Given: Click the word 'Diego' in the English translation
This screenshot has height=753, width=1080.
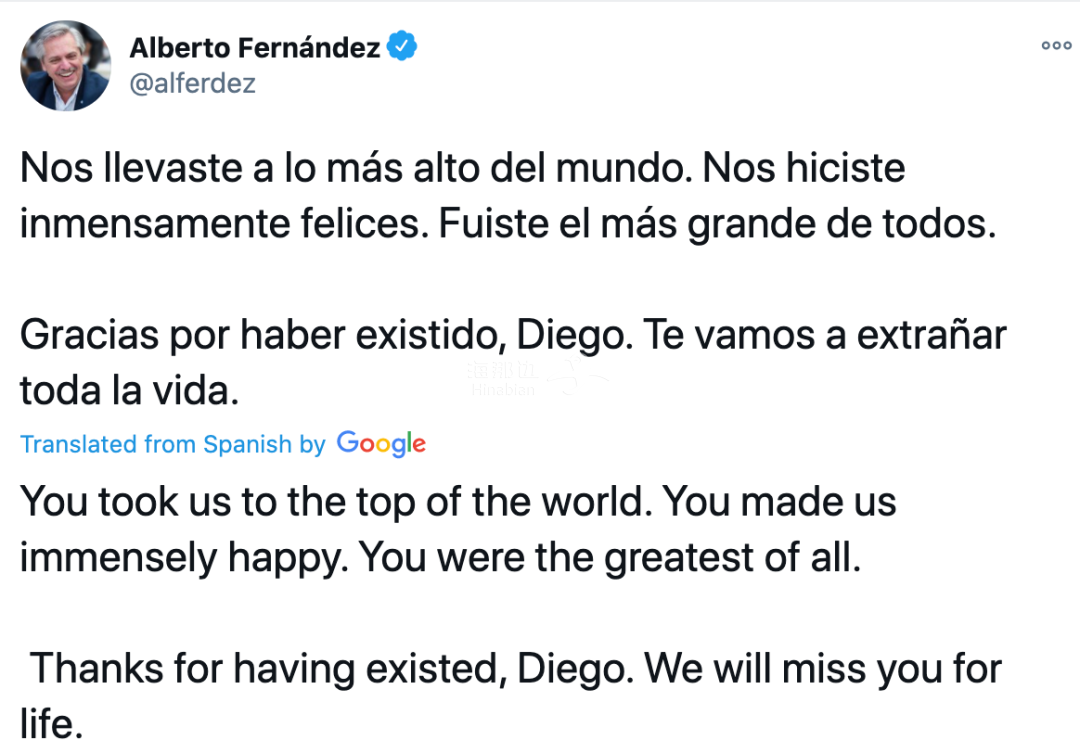Looking at the screenshot, I should [572, 668].
